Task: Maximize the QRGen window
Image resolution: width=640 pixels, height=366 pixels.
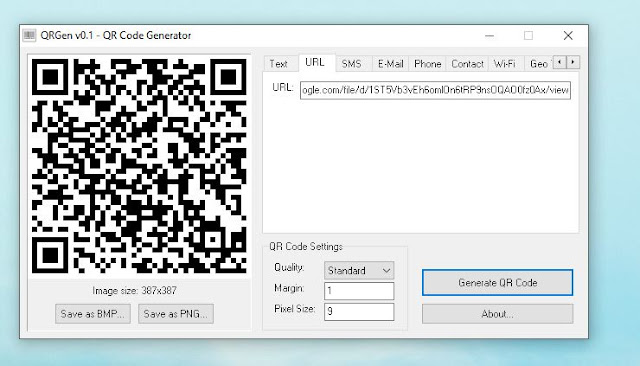Action: [x=528, y=36]
